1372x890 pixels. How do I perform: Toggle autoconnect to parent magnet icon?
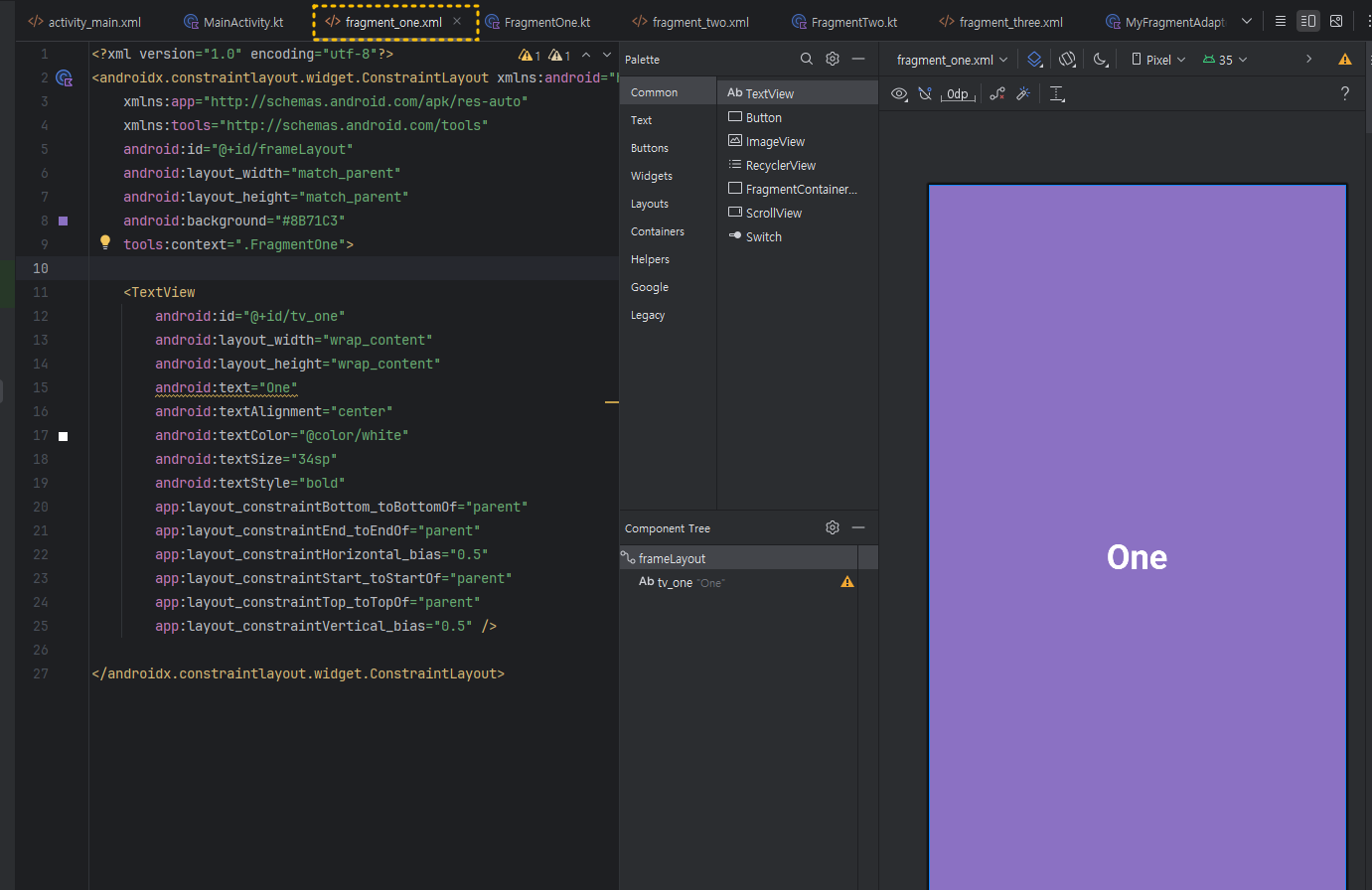925,93
